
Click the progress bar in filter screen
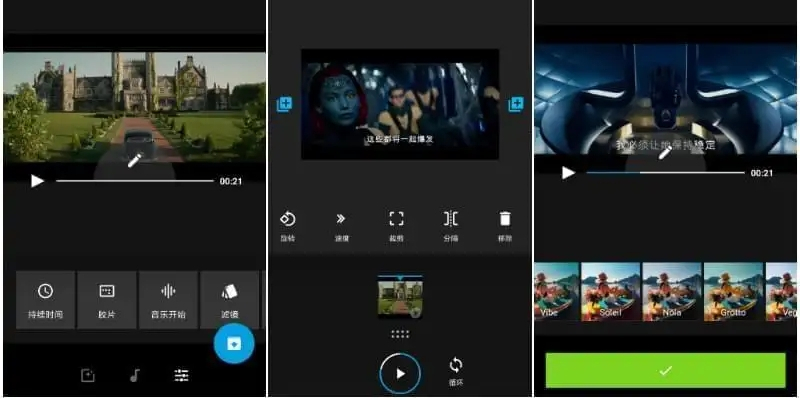(x=665, y=173)
